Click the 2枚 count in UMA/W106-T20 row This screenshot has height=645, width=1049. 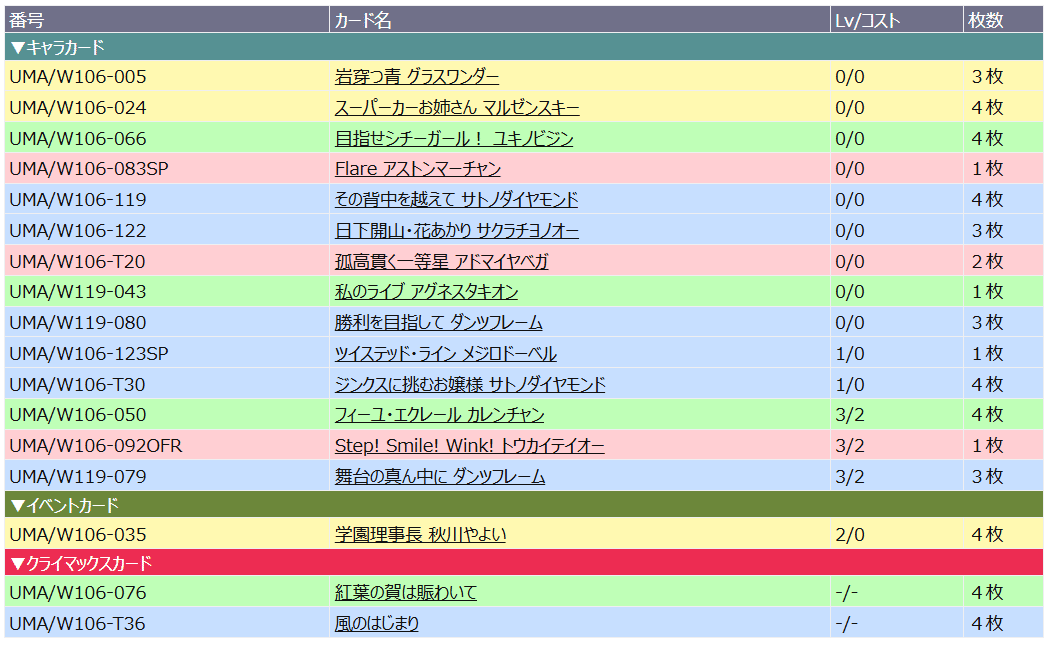pyautogui.click(x=987, y=262)
